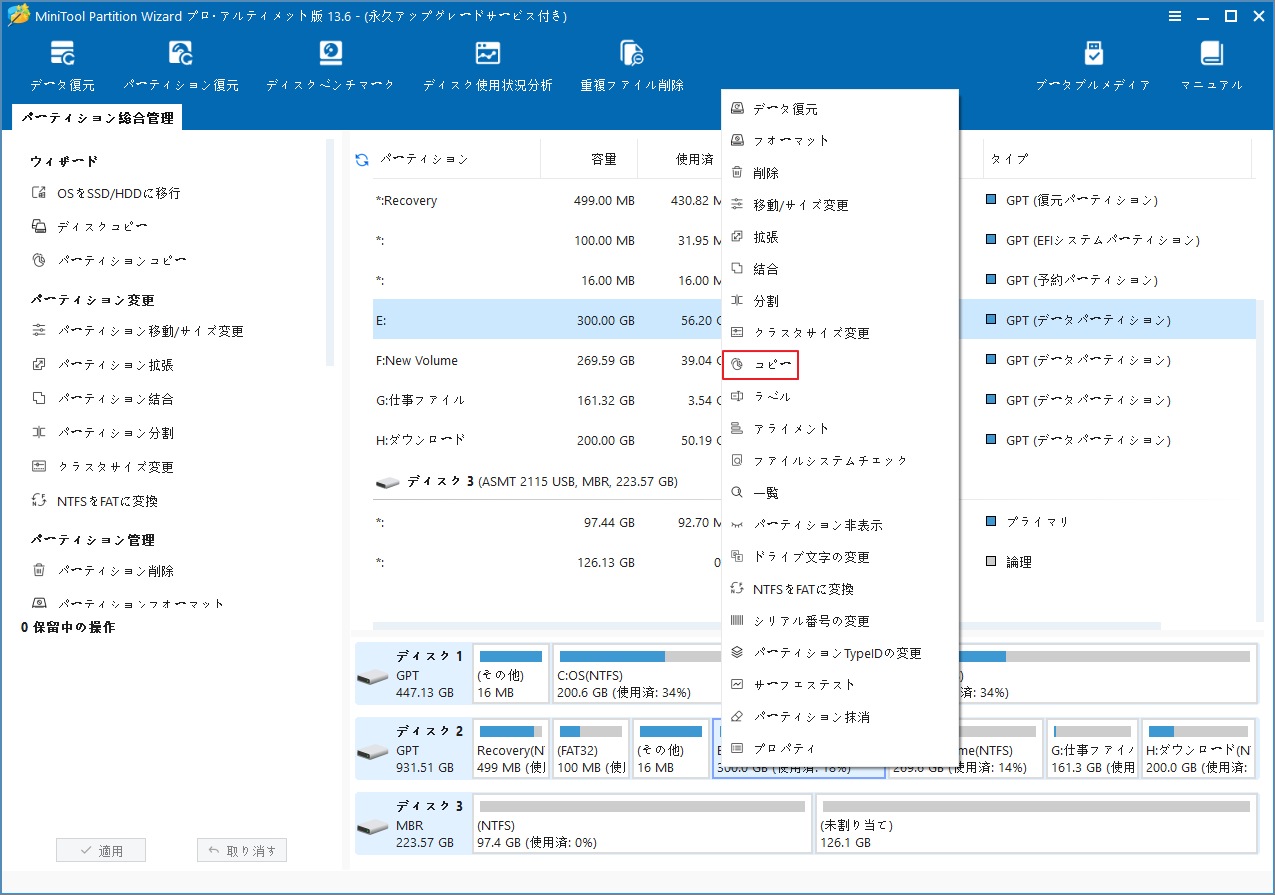
Task: Select Data Recovery (データ復元) in context menu
Action: point(840,109)
